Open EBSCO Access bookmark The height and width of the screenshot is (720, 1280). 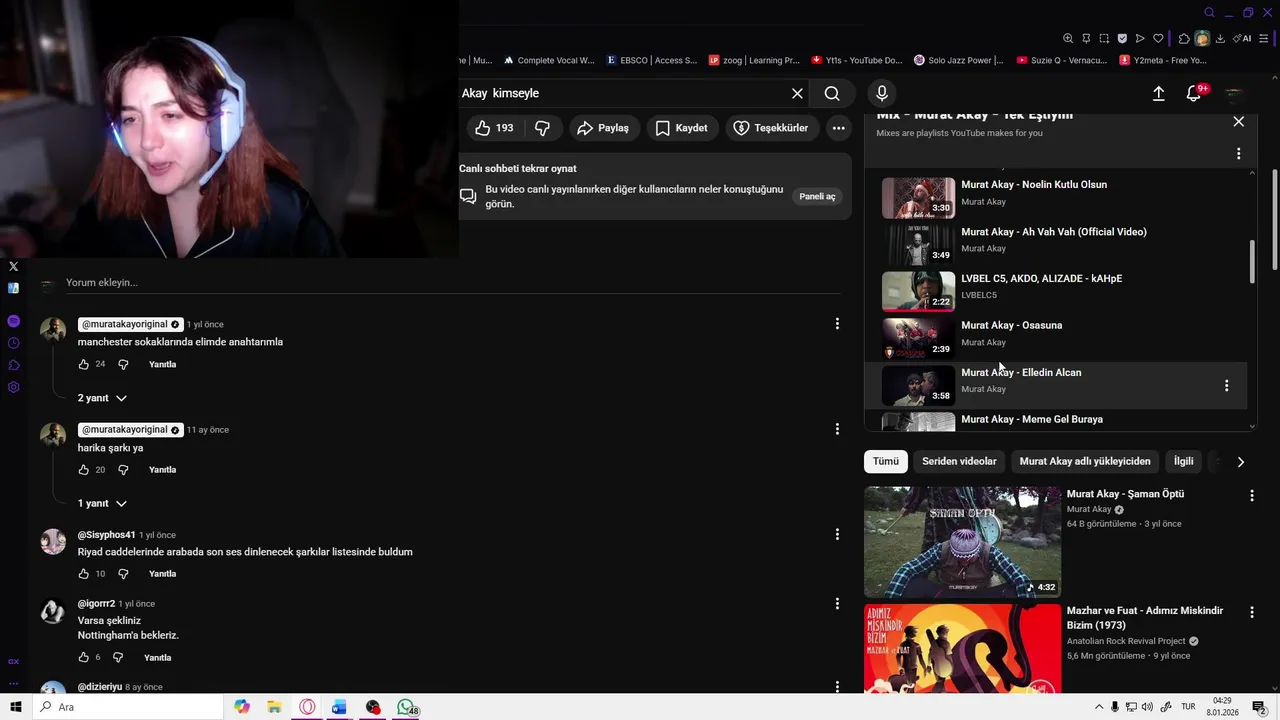(x=651, y=60)
